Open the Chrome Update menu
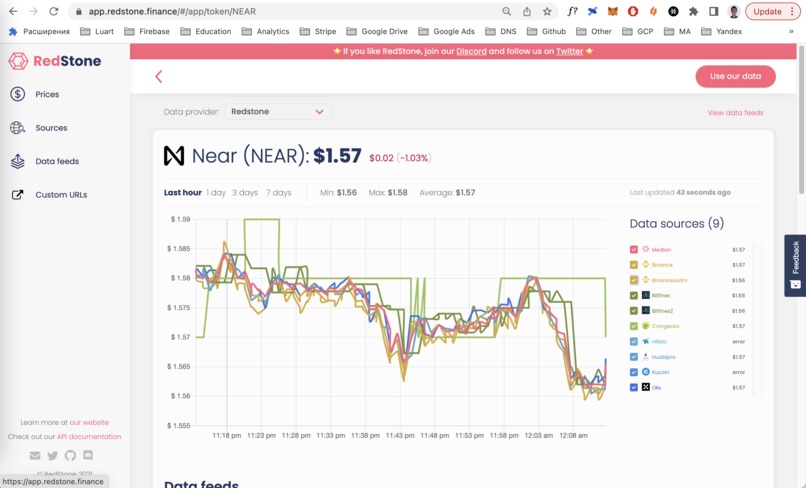The width and height of the screenshot is (806, 488). pos(773,11)
